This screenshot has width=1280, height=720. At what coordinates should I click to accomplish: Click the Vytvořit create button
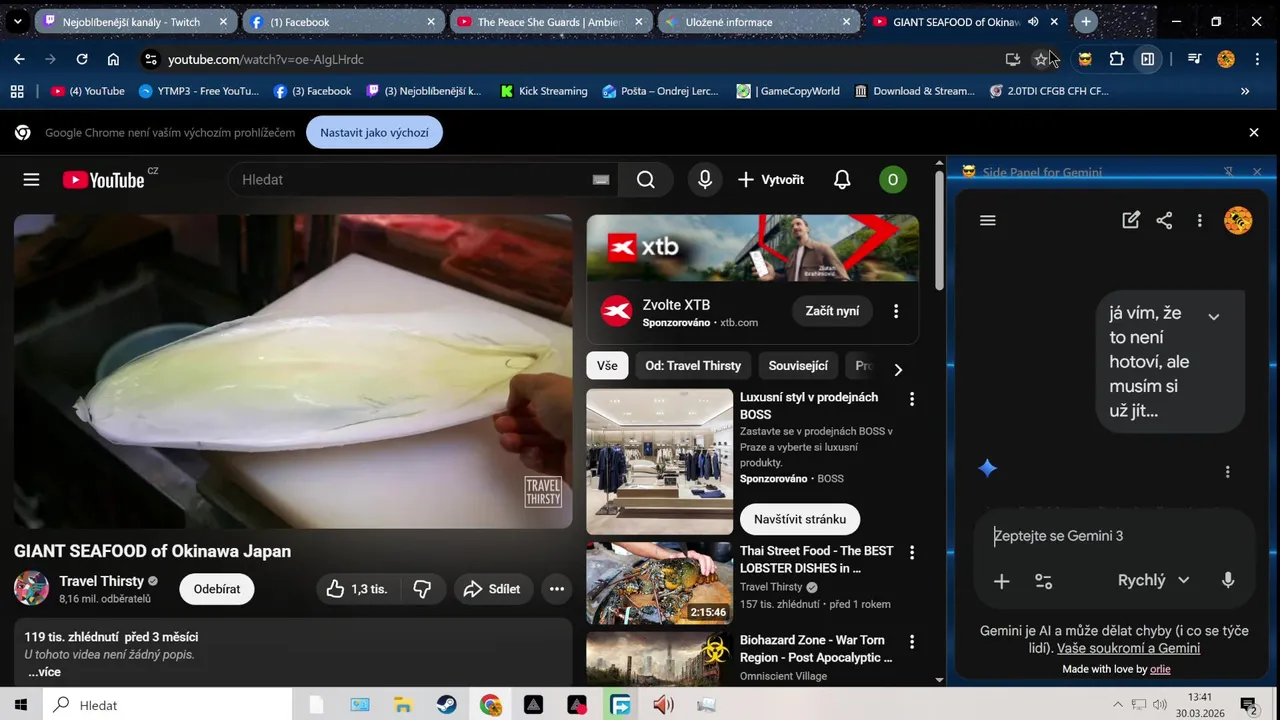[x=771, y=180]
